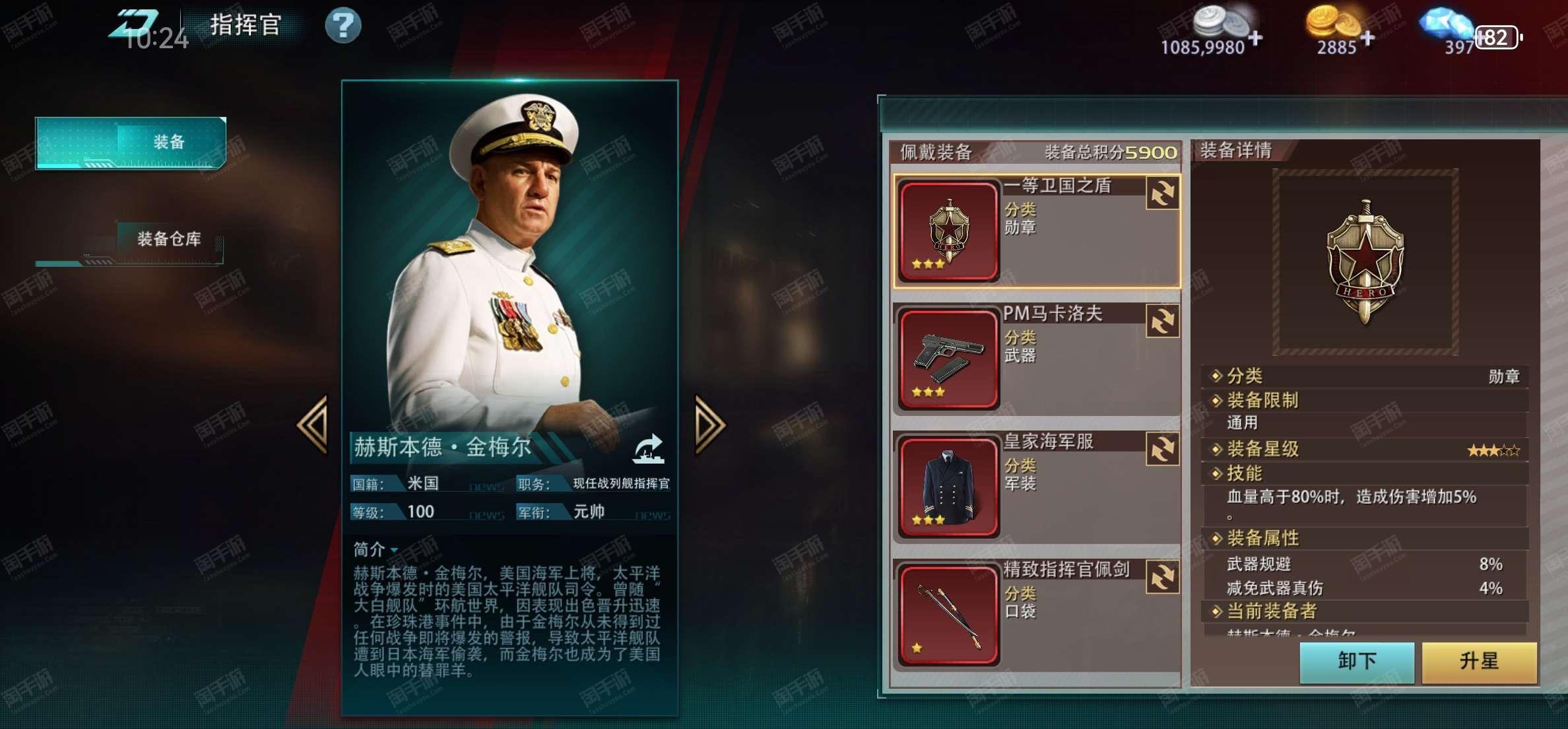Collapse the 简介 biography section
The height and width of the screenshot is (729, 1568).
pyautogui.click(x=375, y=549)
